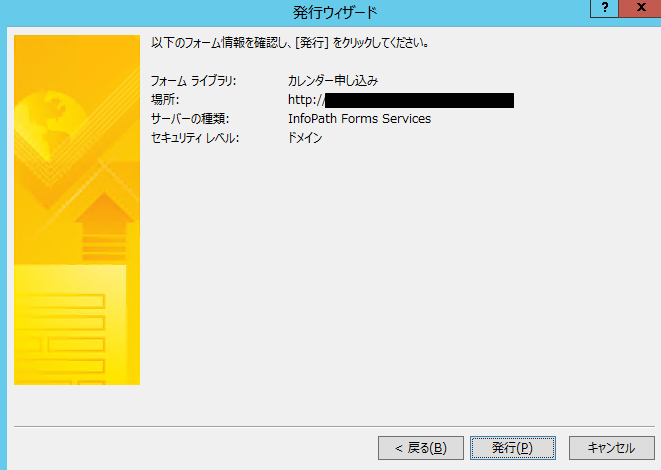Viewport: 661px width, 470px height.
Task: Click the サーバーの種類: label
Action: point(190,119)
